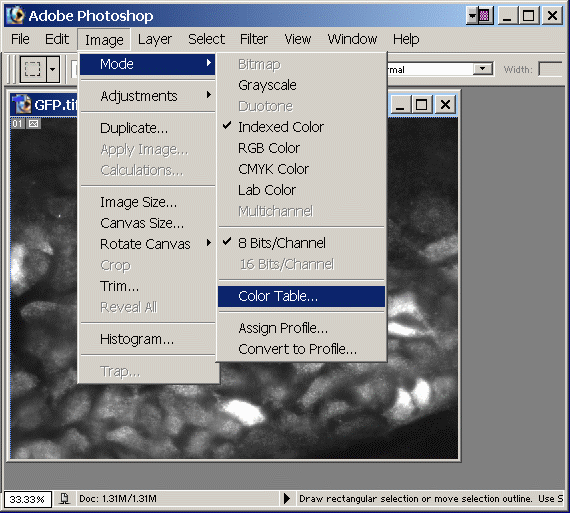Choose Canvas Size... menu item
The height and width of the screenshot is (513, 570).
click(x=148, y=223)
